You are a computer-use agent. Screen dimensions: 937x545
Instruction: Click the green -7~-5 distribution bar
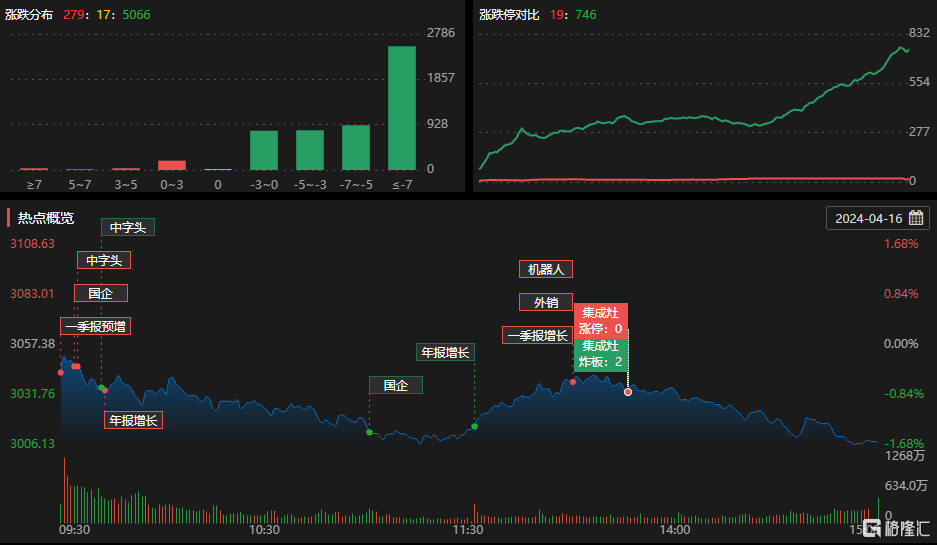(356, 148)
